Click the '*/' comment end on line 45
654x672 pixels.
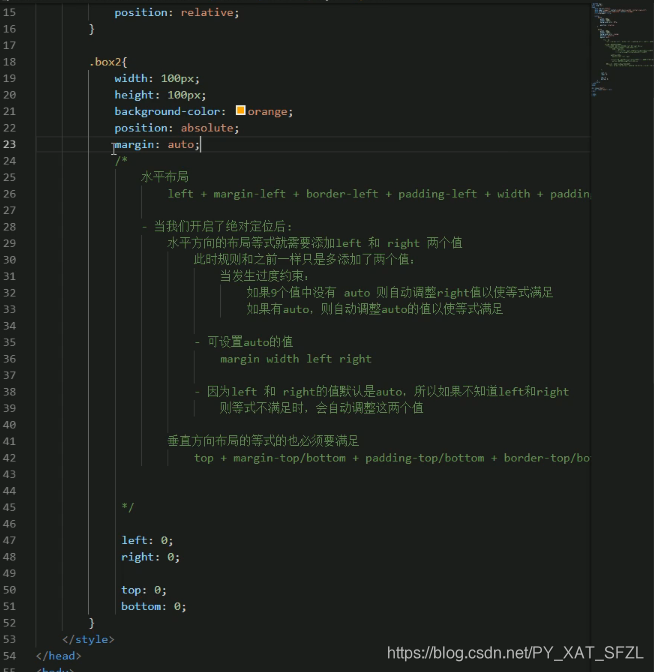click(128, 507)
